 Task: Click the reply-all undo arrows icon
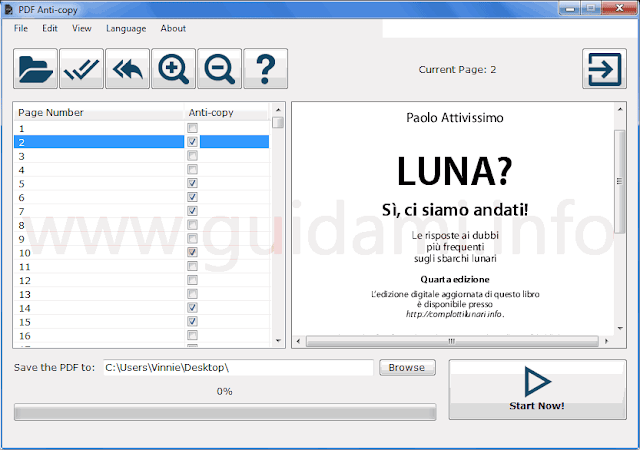click(x=127, y=69)
